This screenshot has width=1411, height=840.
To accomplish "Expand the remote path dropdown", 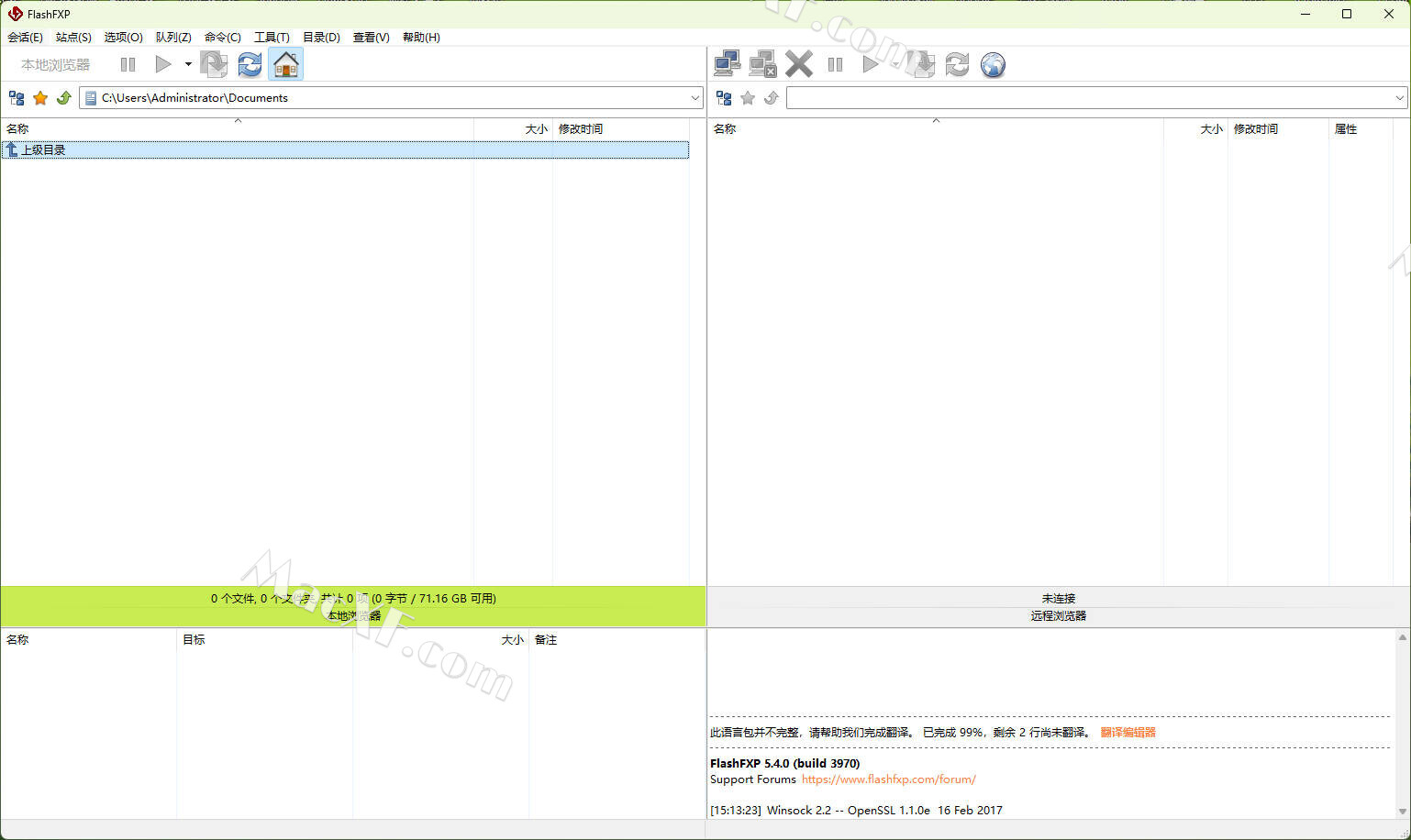I will [x=1399, y=98].
